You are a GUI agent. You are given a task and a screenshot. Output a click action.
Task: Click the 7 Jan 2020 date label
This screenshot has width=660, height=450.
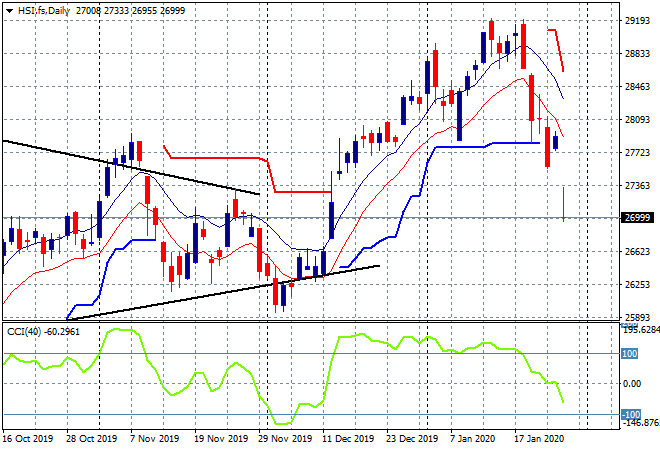point(474,438)
